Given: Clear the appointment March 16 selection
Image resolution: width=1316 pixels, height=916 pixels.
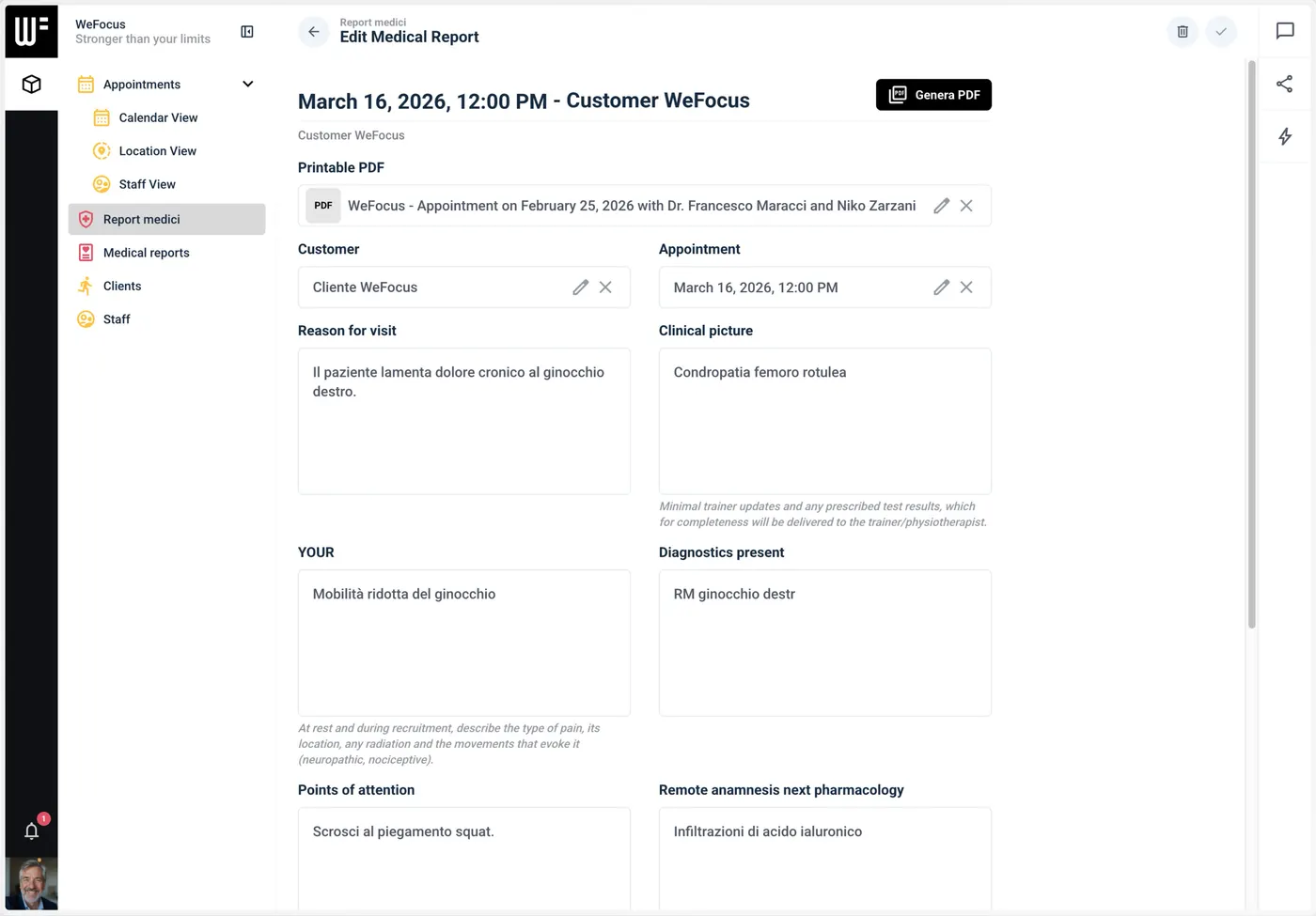Looking at the screenshot, I should (966, 287).
